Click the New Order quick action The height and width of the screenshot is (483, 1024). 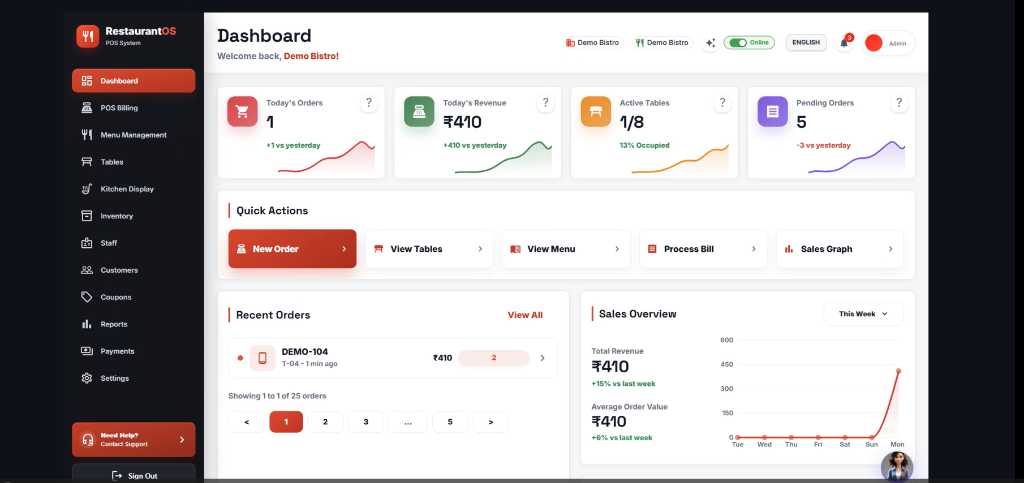(293, 249)
